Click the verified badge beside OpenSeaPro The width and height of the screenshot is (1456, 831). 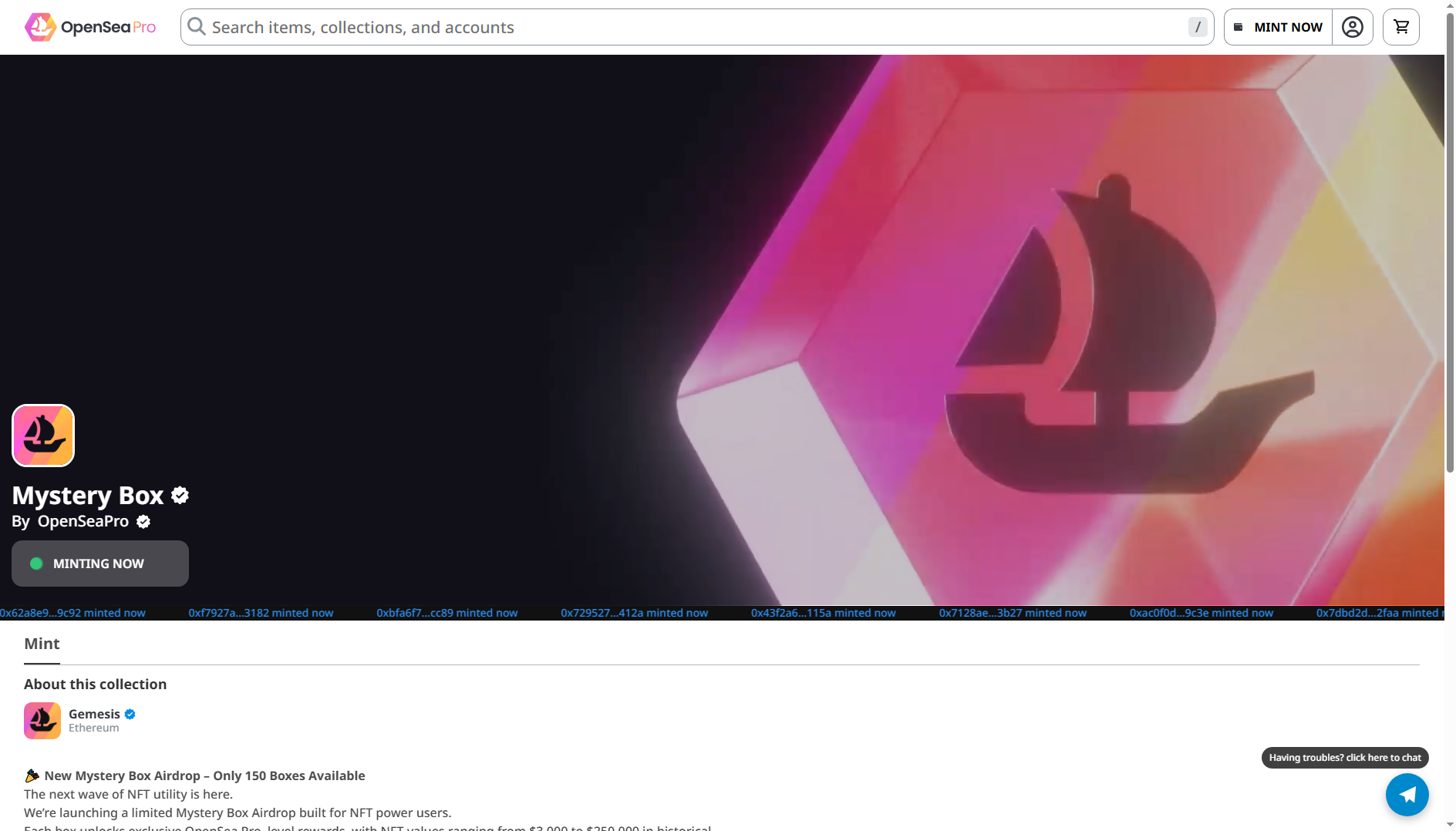(143, 522)
